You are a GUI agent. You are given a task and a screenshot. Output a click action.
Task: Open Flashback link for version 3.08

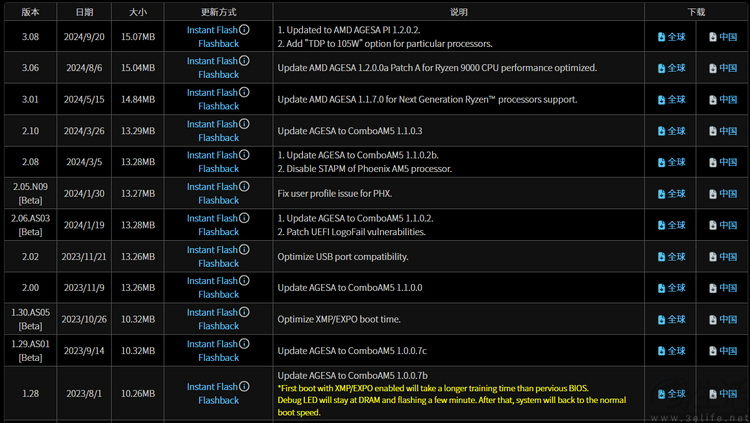(x=218, y=44)
